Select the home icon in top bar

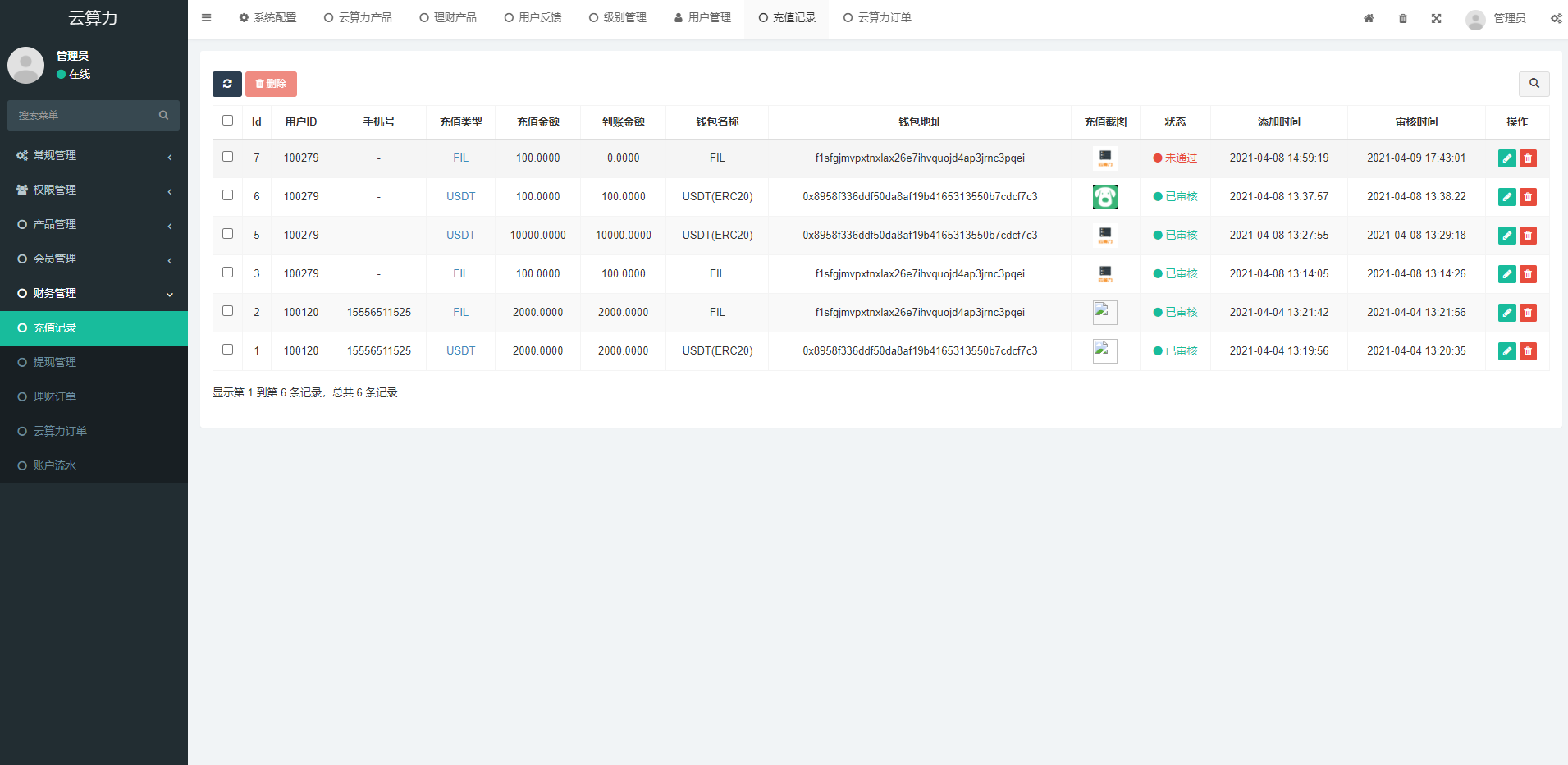pyautogui.click(x=1368, y=17)
